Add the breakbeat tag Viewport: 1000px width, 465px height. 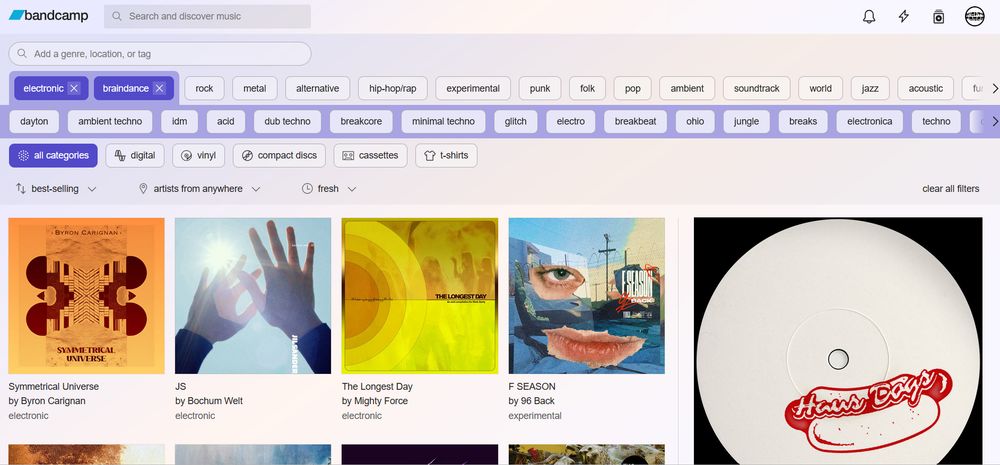[635, 121]
